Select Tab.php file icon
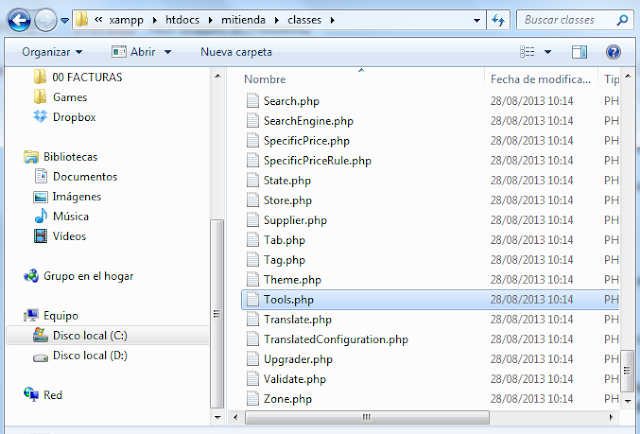640x434 pixels. coord(253,240)
